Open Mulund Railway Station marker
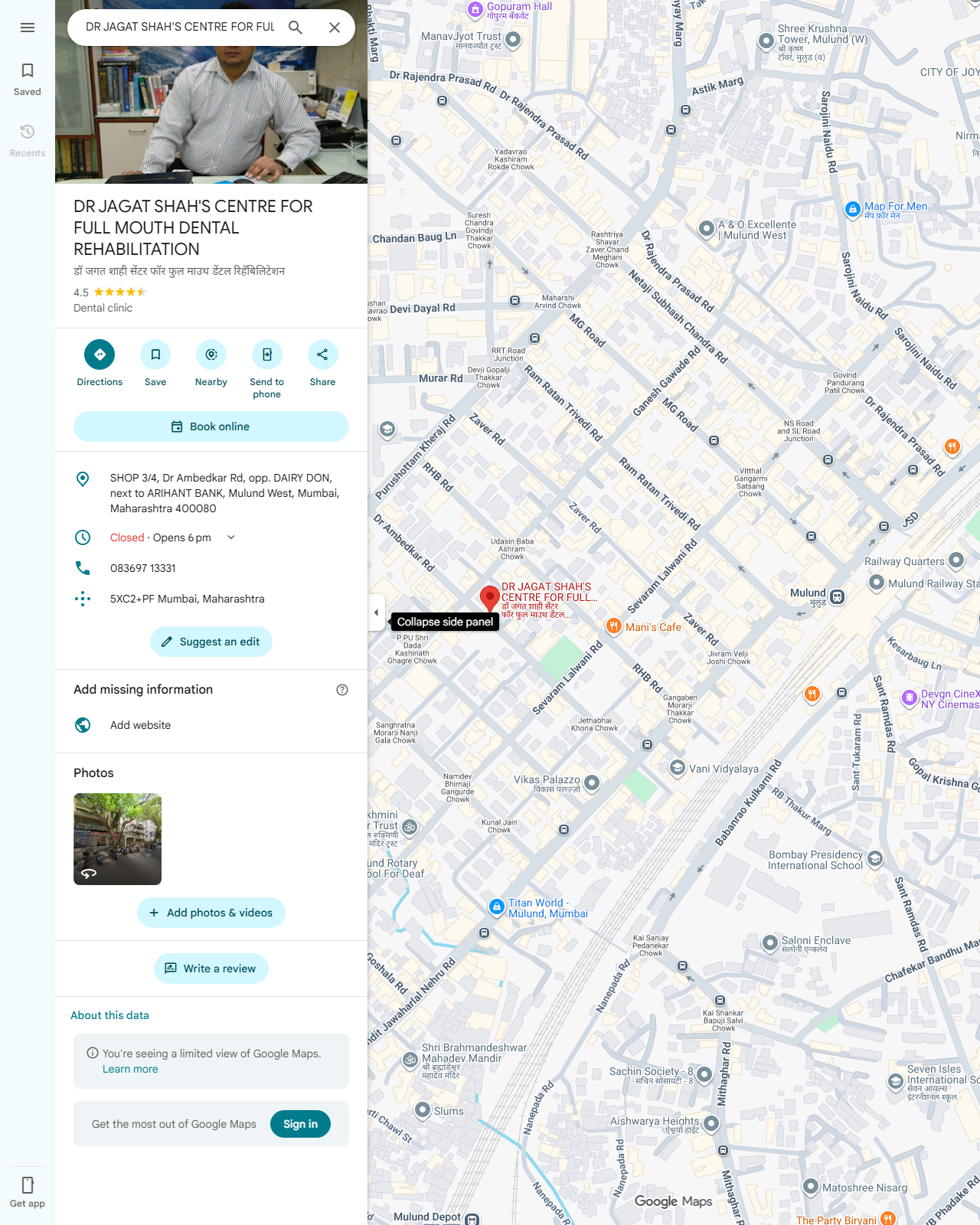Viewport: 980px width, 1225px height. pos(877,583)
